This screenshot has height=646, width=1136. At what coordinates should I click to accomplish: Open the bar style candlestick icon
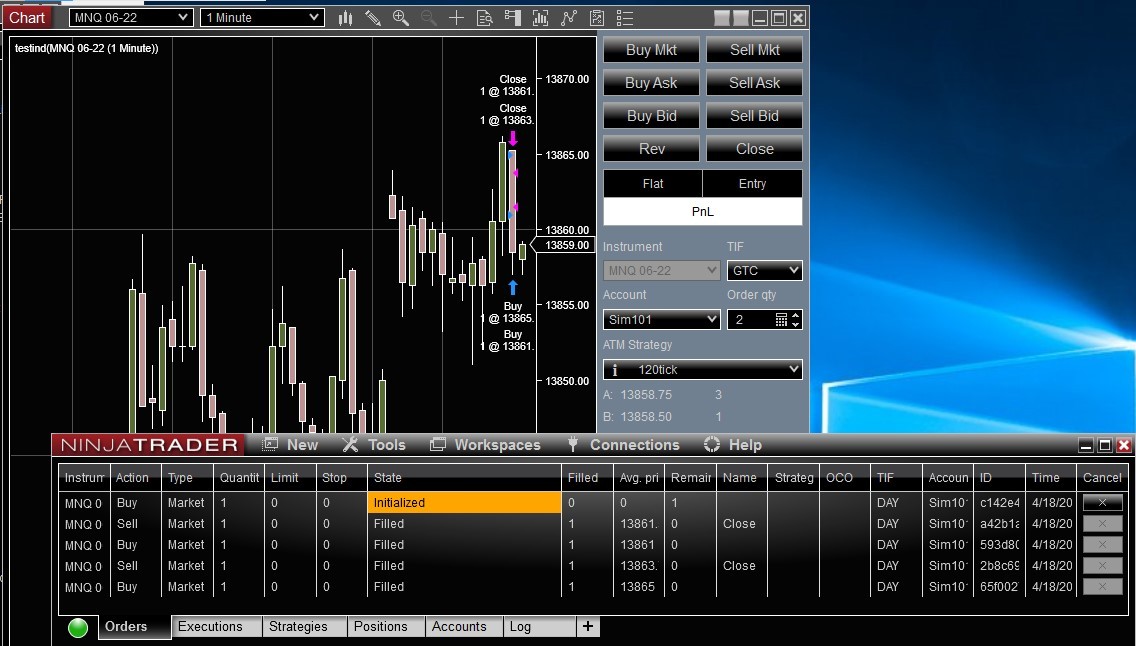click(x=346, y=18)
